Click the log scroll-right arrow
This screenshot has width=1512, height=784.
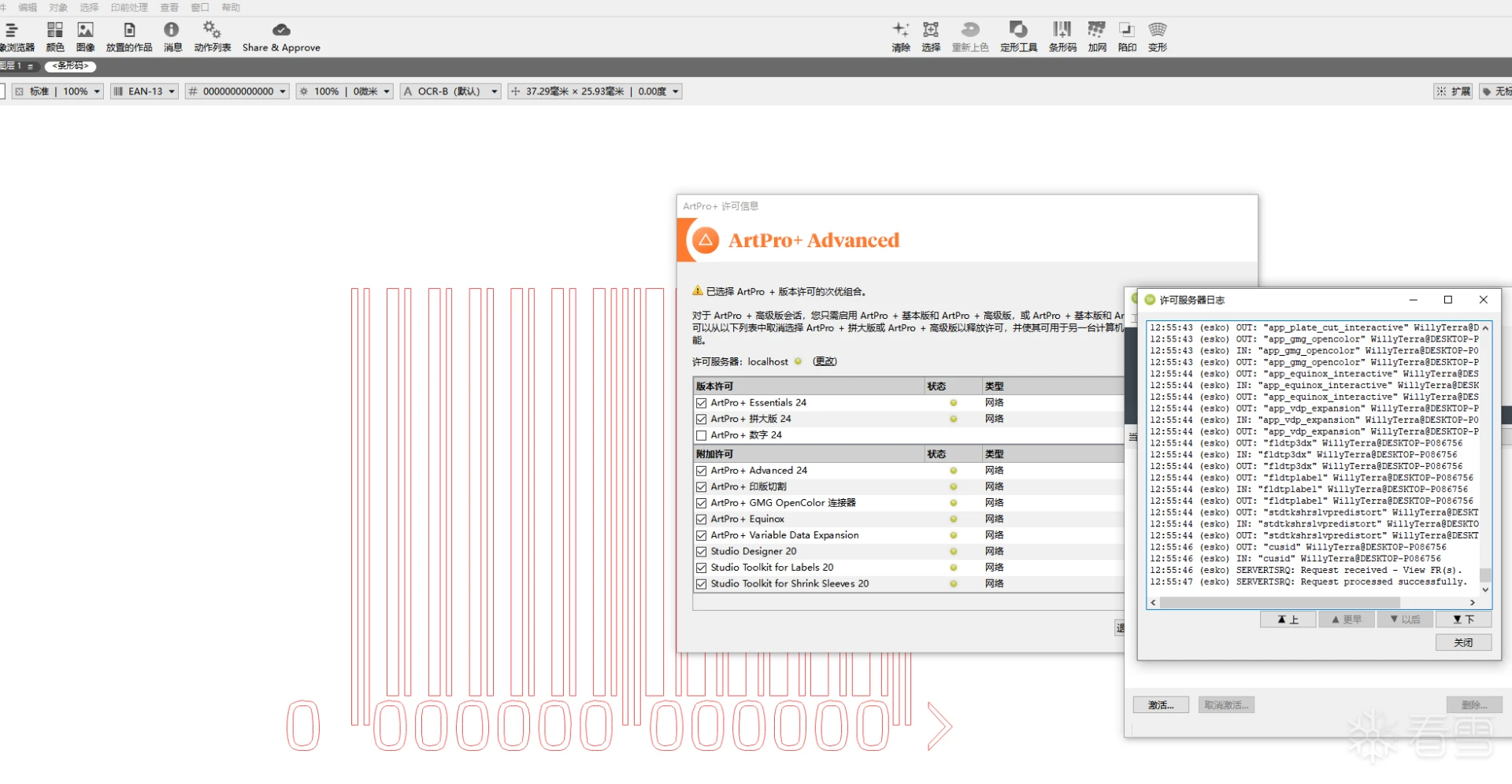point(1472,602)
